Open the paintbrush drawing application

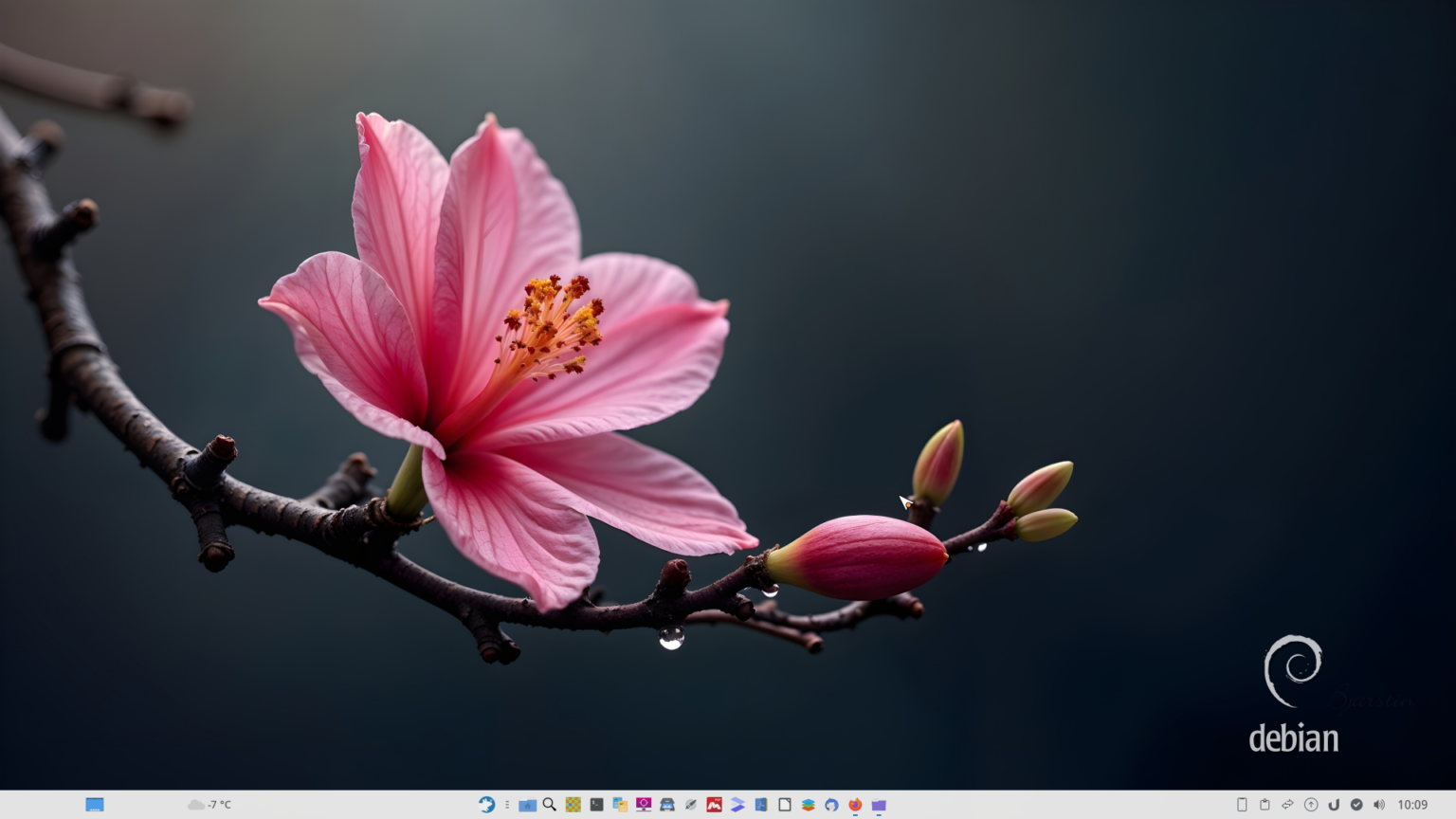690,805
